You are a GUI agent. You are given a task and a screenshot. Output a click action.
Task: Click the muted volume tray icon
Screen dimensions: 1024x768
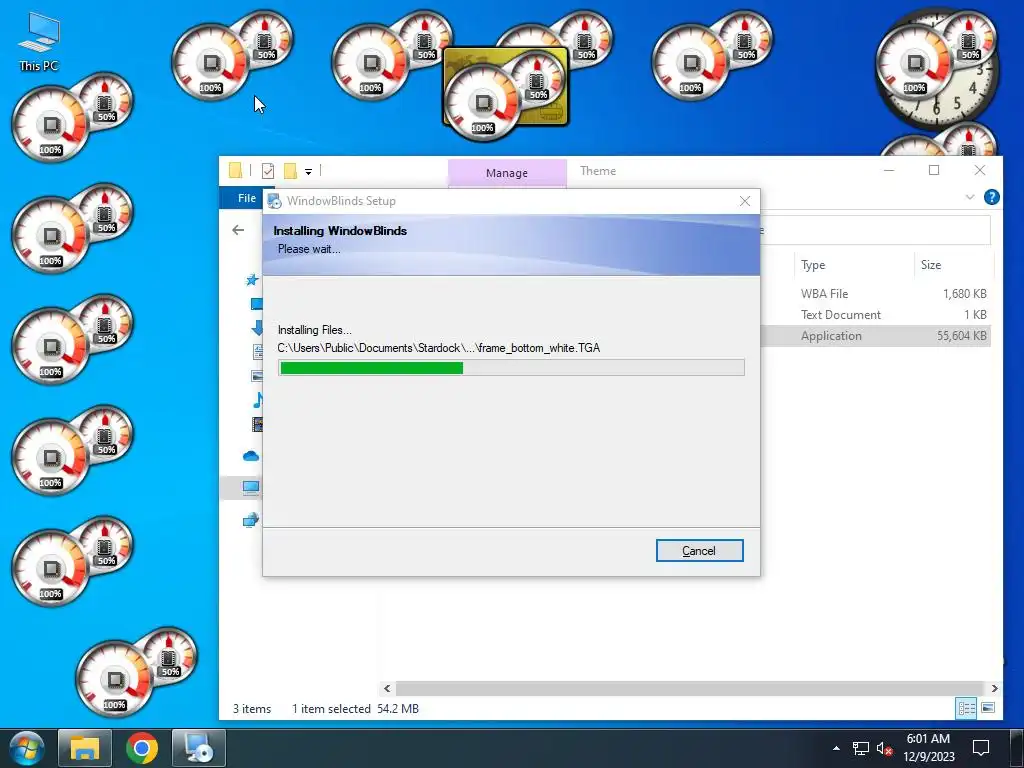(x=884, y=748)
